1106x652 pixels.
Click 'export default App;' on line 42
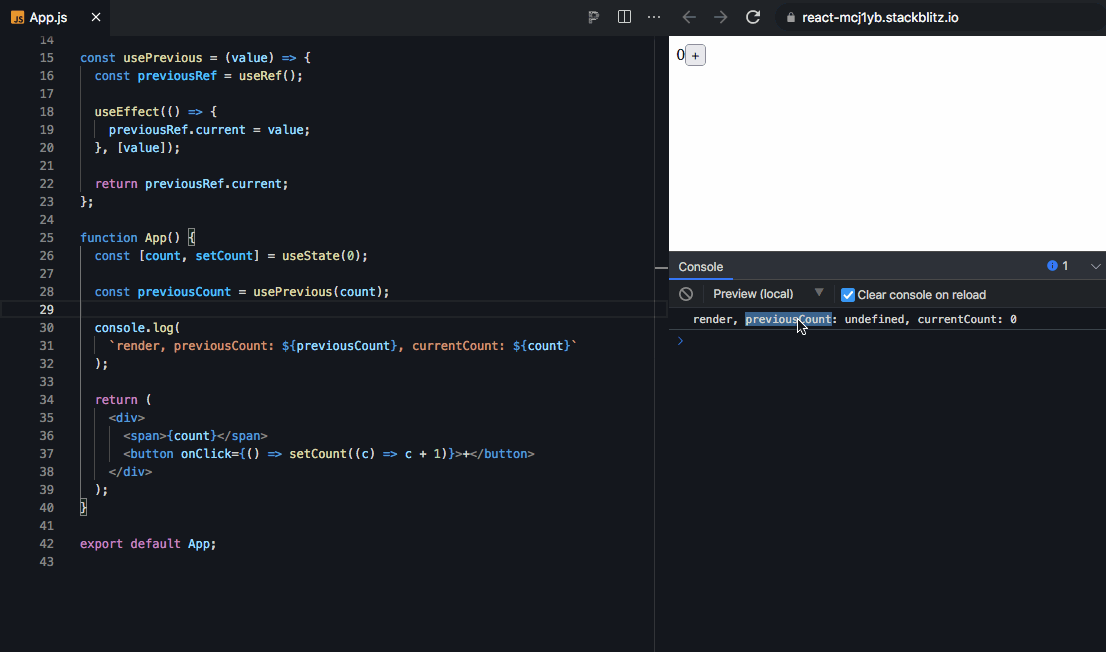[x=148, y=544]
